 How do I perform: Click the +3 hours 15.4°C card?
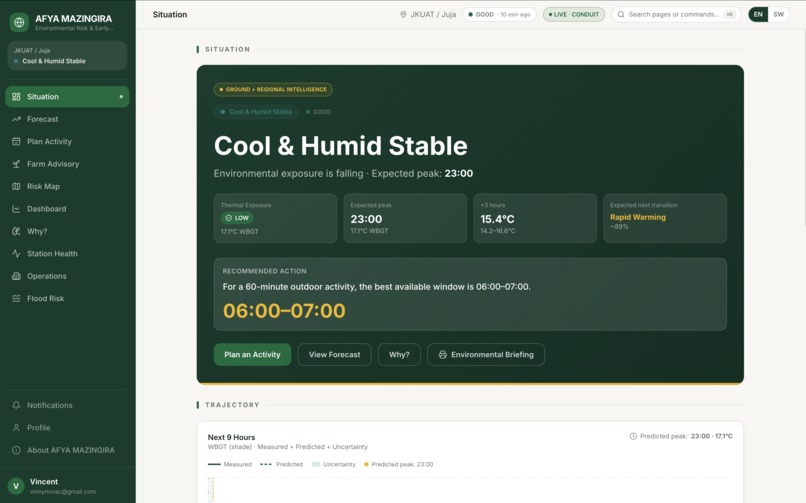pos(535,218)
